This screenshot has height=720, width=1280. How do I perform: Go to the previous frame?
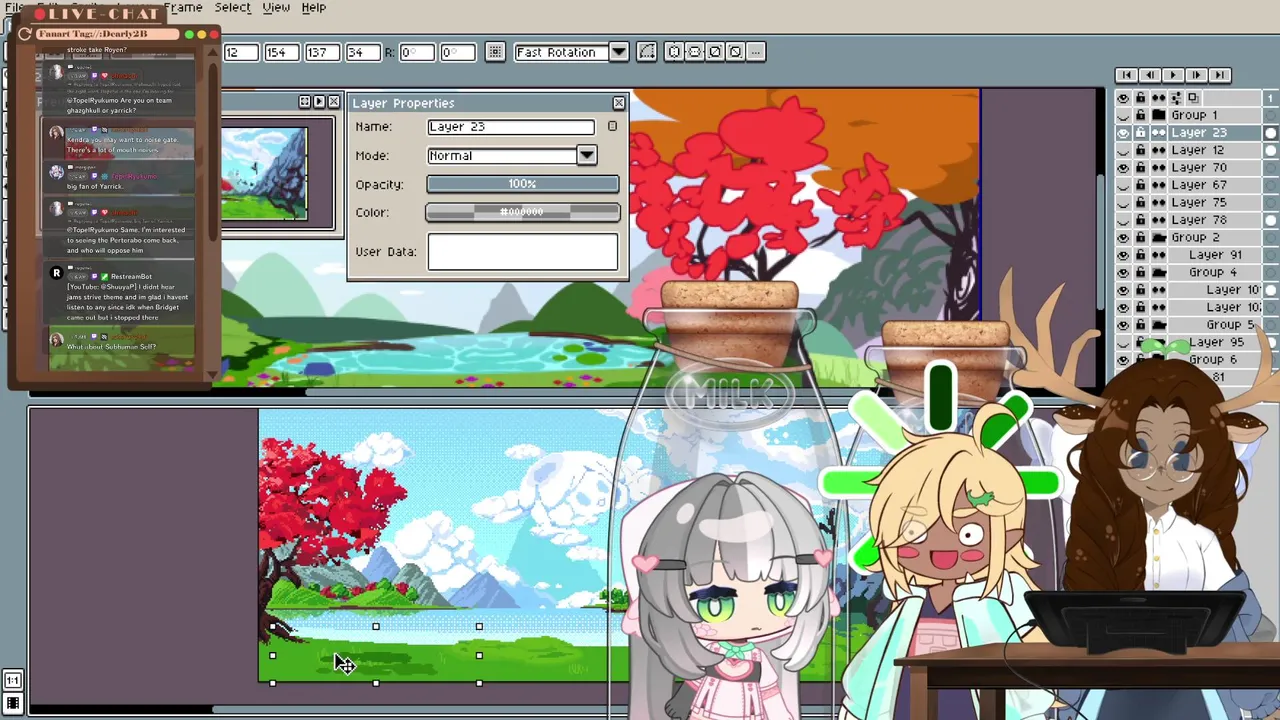pos(1150,75)
